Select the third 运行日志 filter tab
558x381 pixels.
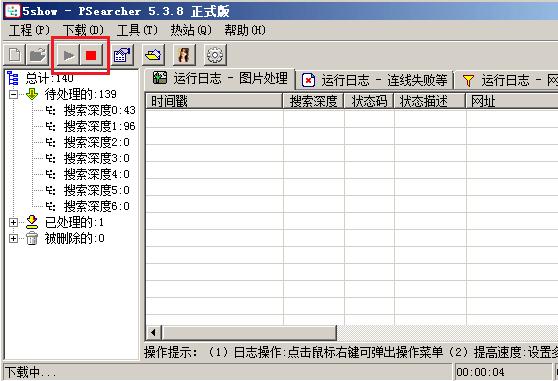pos(507,80)
